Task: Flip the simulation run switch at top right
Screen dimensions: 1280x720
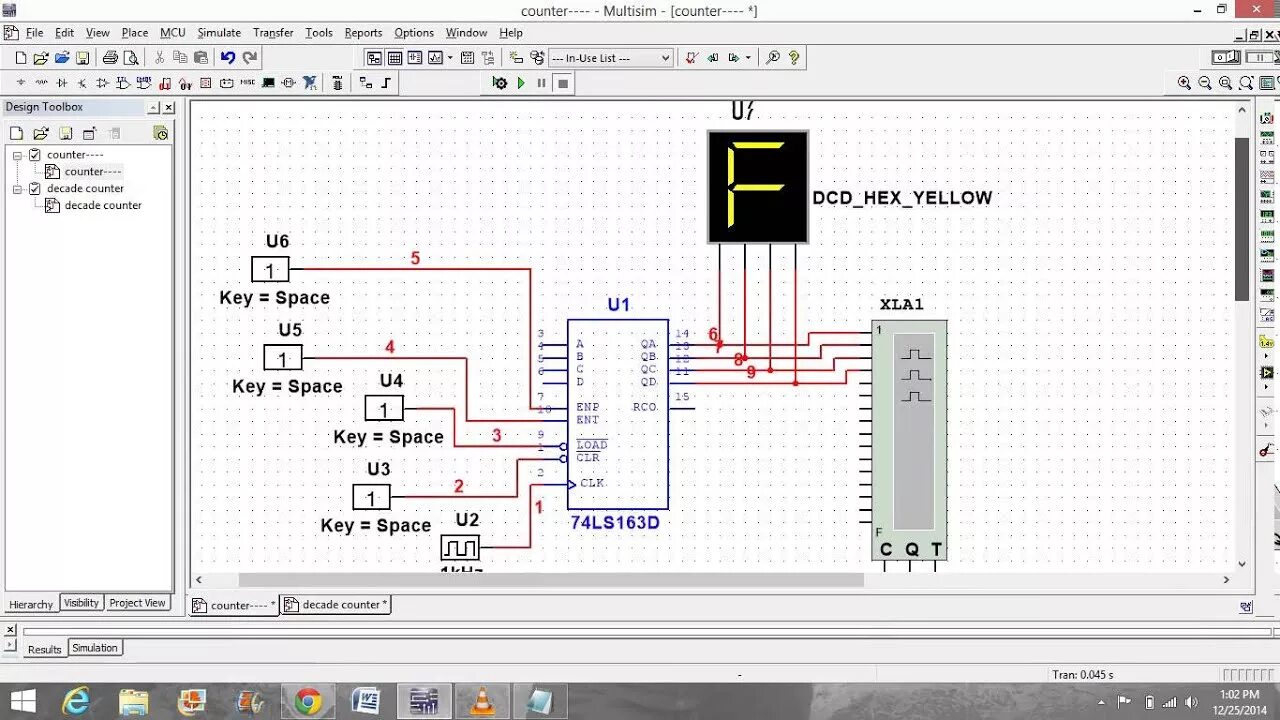Action: pyautogui.click(x=1226, y=57)
